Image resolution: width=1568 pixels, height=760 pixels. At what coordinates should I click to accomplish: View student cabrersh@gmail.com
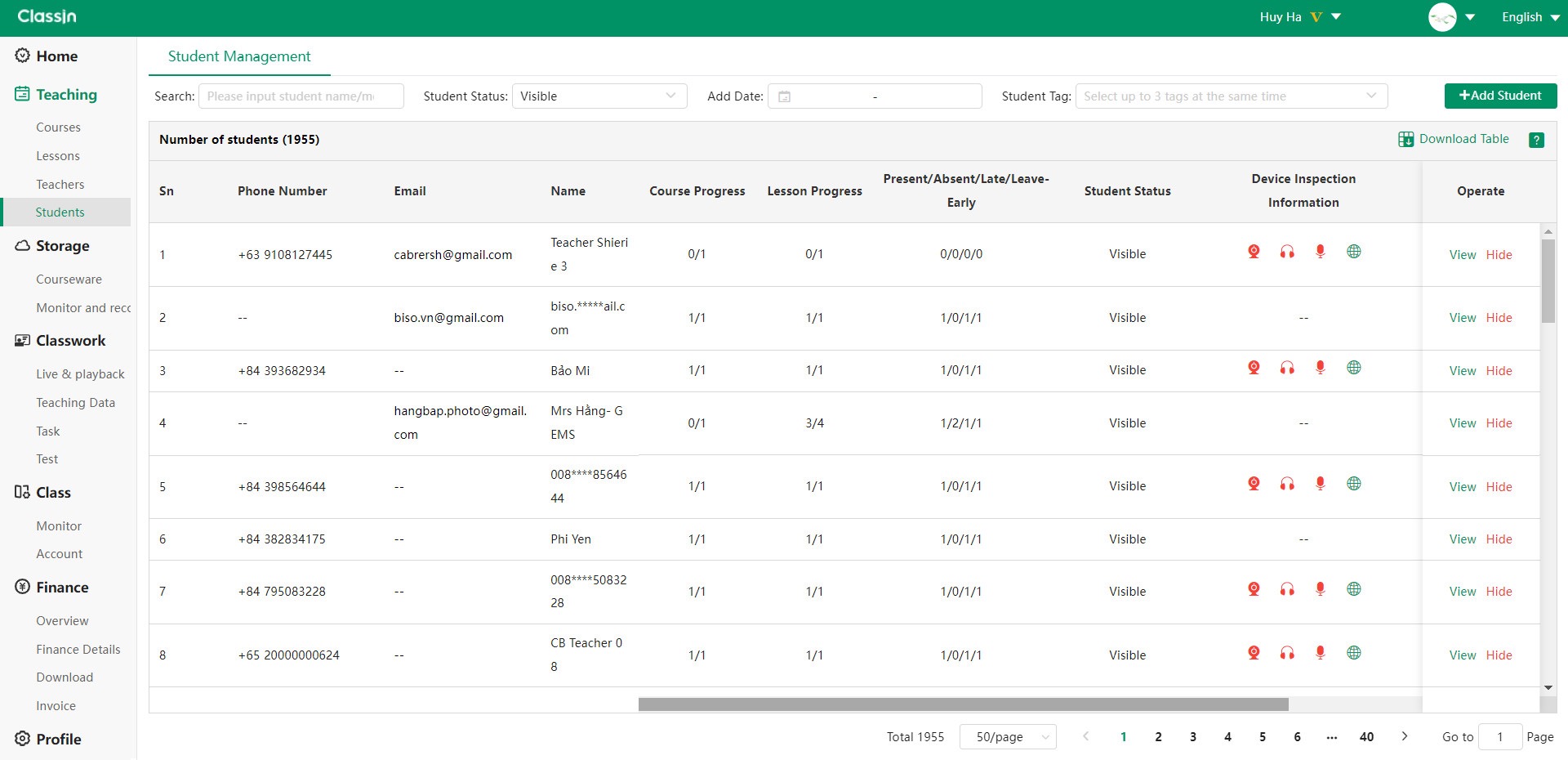click(x=1462, y=255)
